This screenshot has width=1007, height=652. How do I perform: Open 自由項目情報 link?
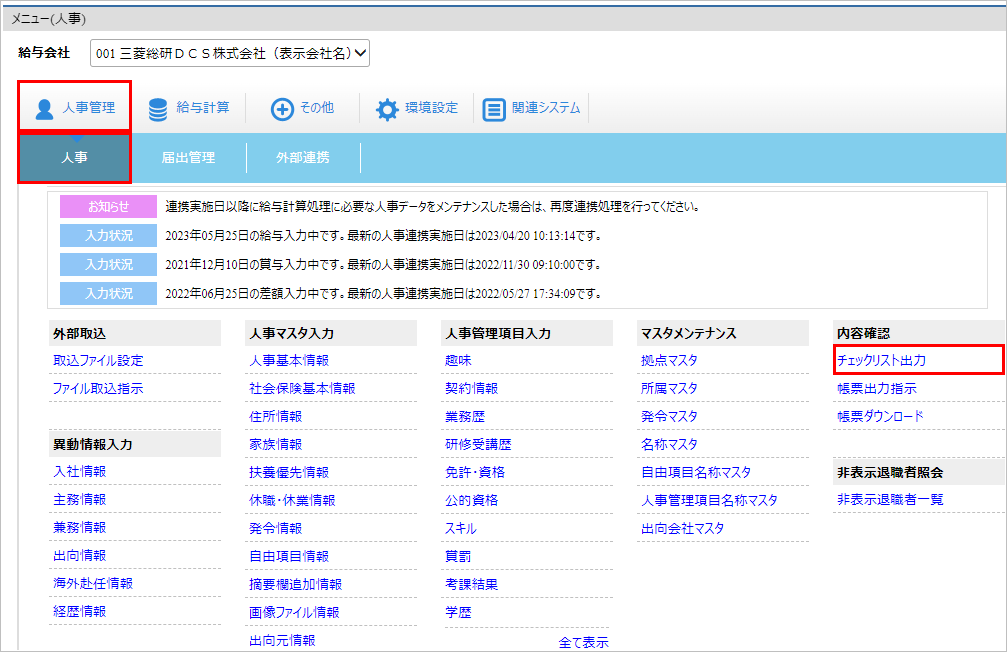pos(289,556)
